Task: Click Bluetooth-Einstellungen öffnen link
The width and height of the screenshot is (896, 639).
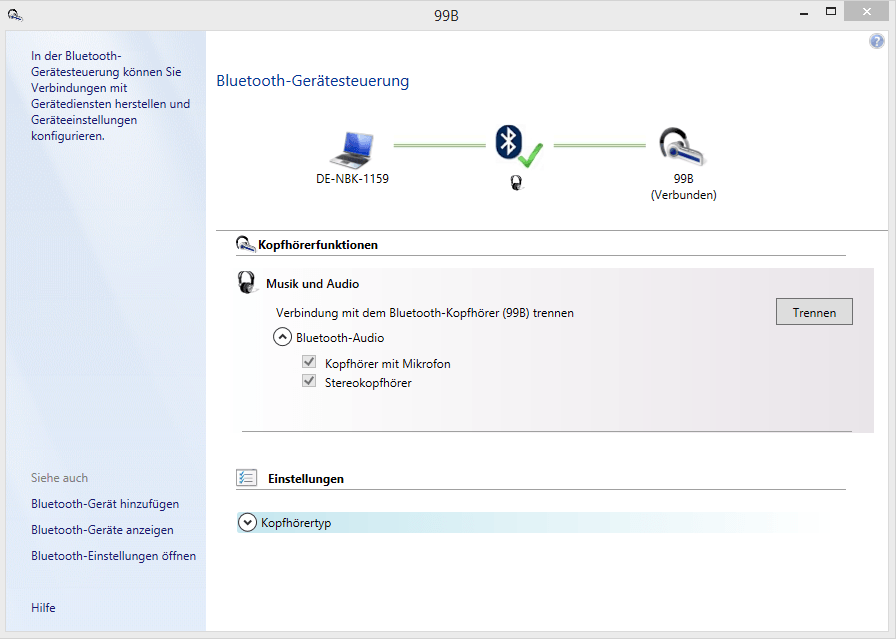Action: point(113,556)
